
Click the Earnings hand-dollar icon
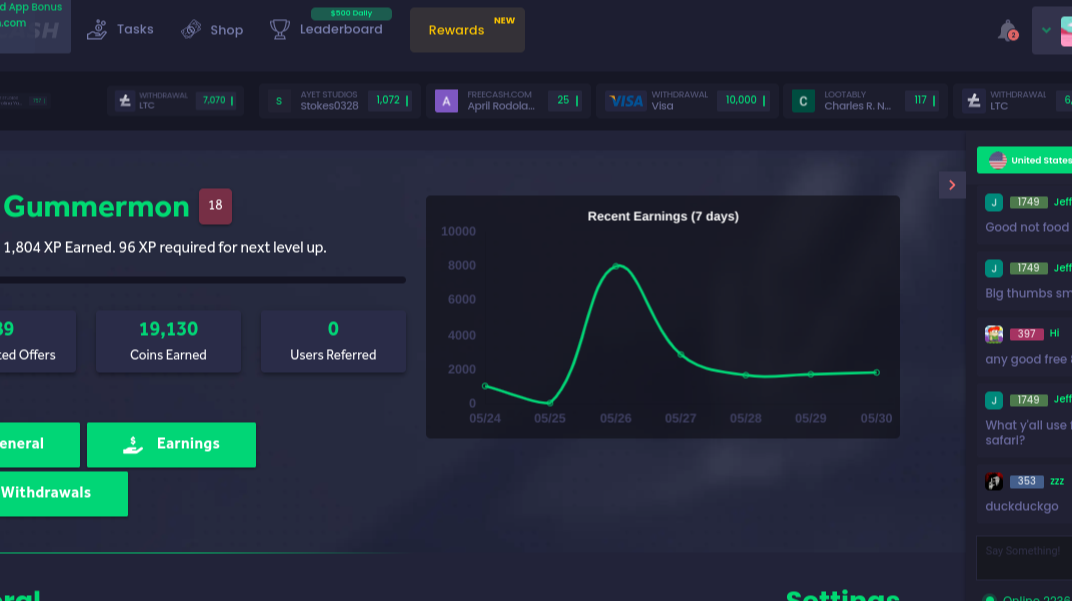tap(133, 444)
